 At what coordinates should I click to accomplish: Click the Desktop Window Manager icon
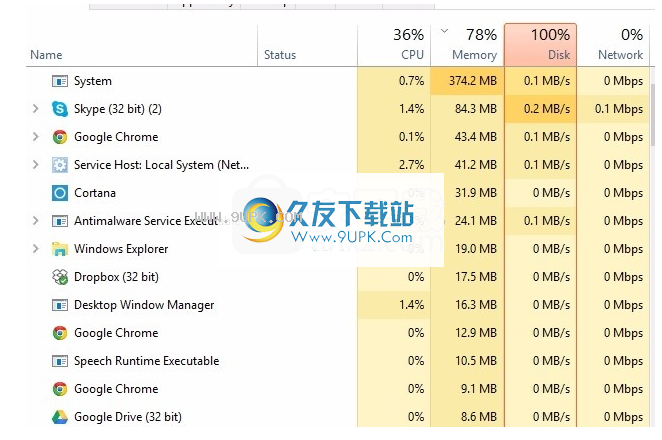coord(59,305)
